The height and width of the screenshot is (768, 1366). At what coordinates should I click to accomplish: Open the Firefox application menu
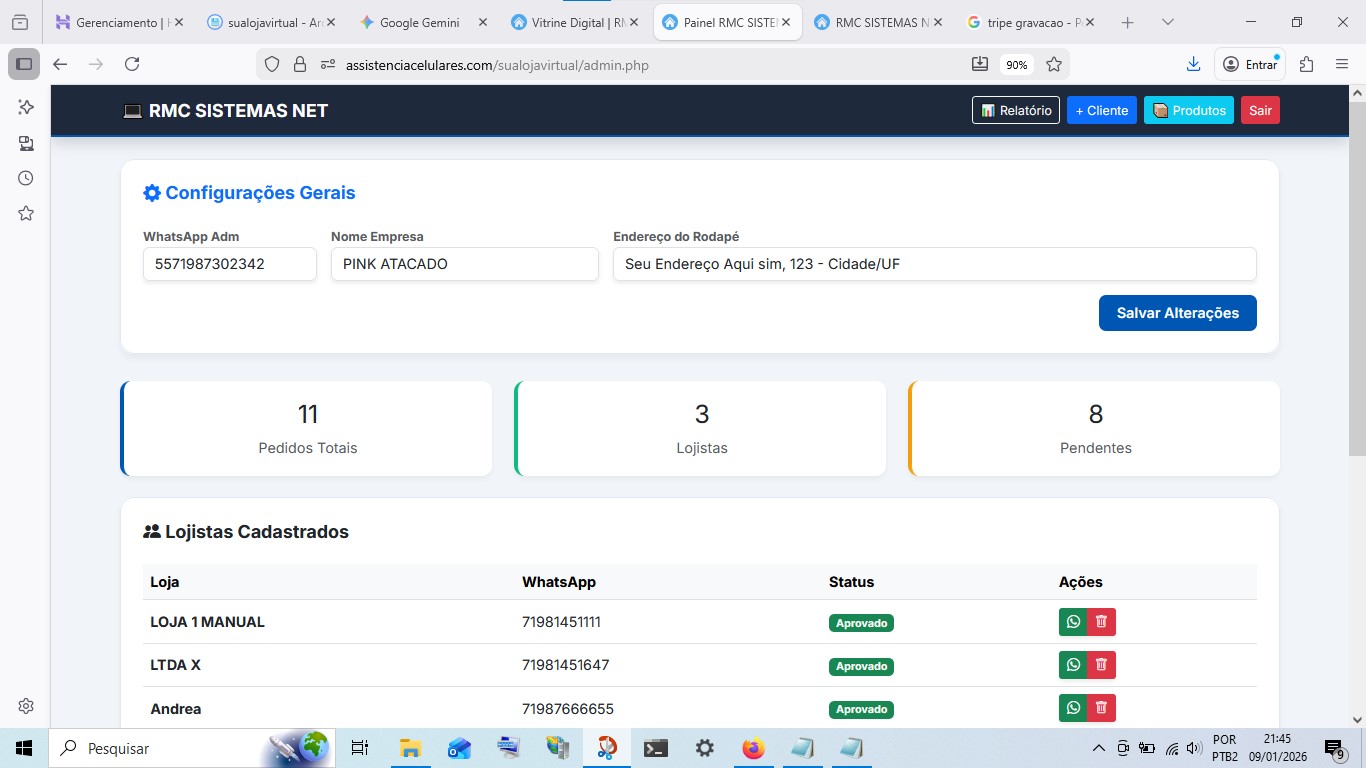pyautogui.click(x=1342, y=64)
